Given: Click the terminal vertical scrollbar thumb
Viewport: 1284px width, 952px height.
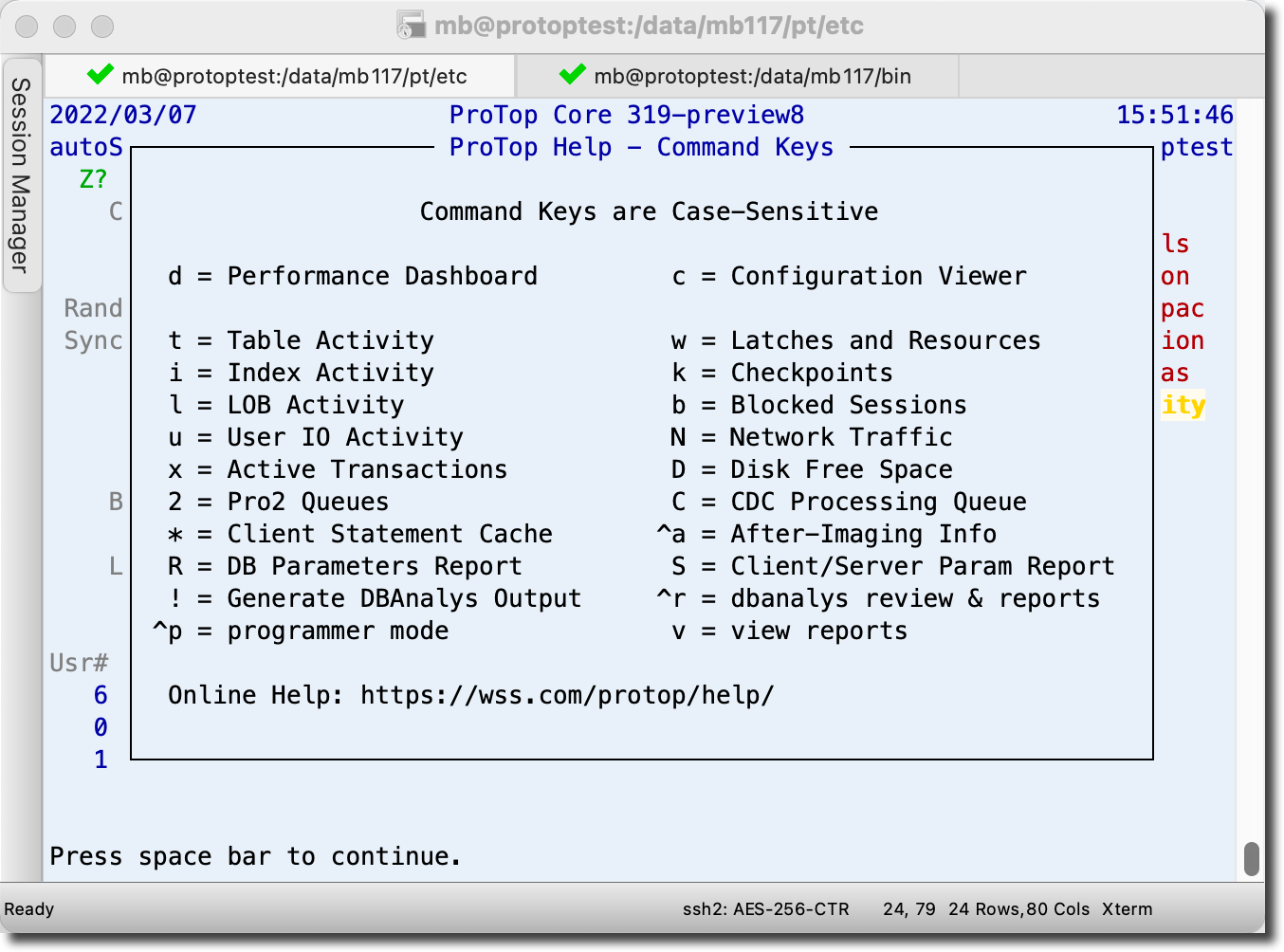Looking at the screenshot, I should point(1252,859).
